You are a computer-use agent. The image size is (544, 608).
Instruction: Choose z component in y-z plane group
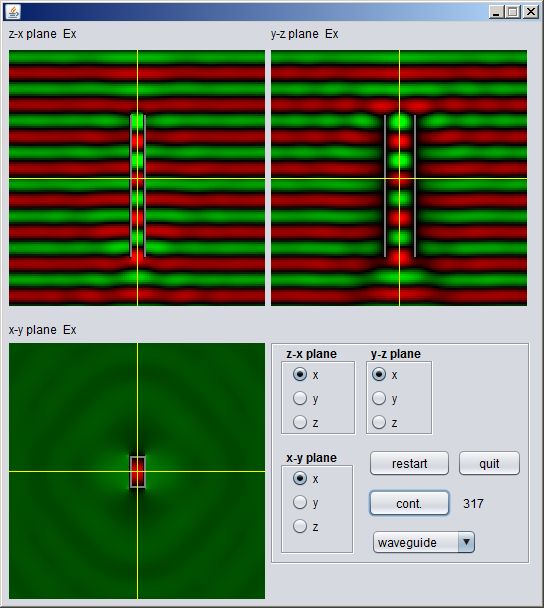[x=379, y=422]
